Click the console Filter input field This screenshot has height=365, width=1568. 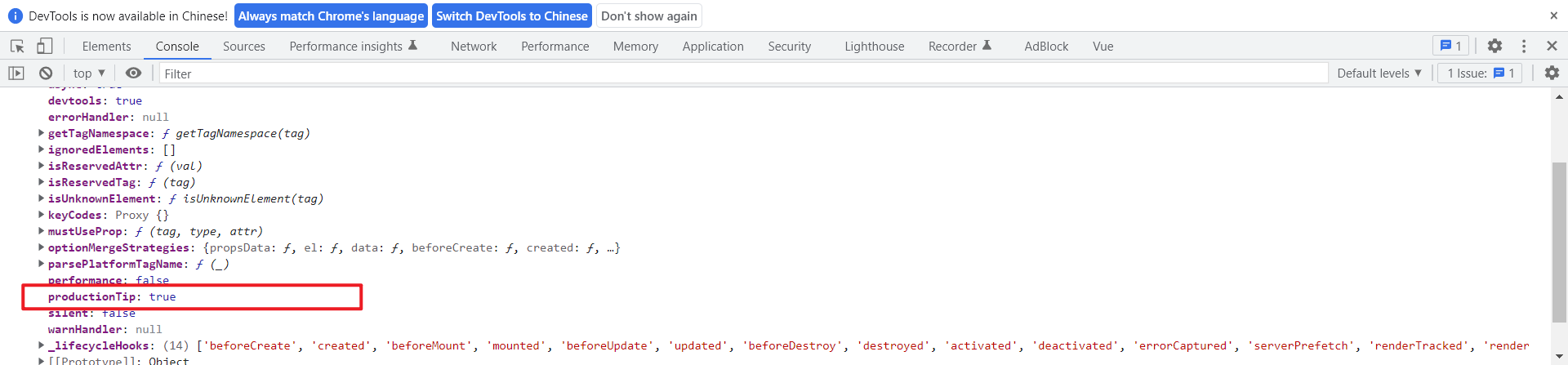743,73
